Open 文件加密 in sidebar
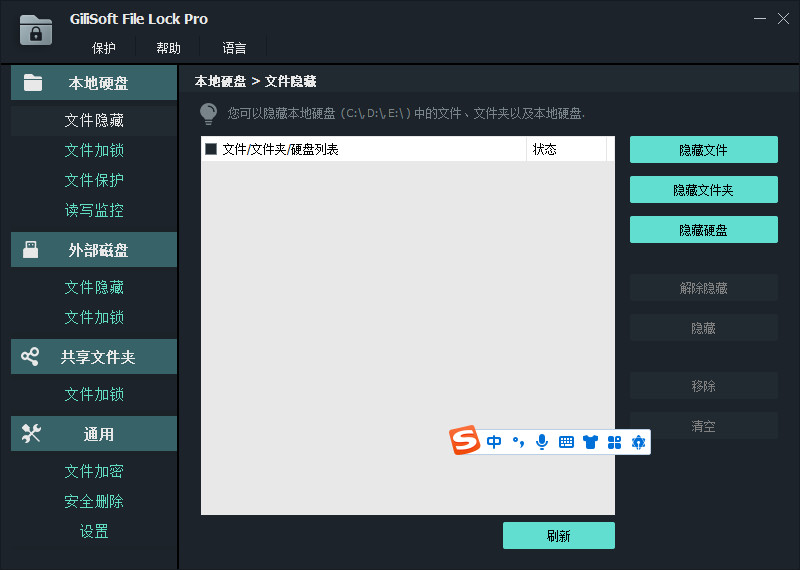Screen dimensions: 800x570 pyautogui.click(x=94, y=471)
